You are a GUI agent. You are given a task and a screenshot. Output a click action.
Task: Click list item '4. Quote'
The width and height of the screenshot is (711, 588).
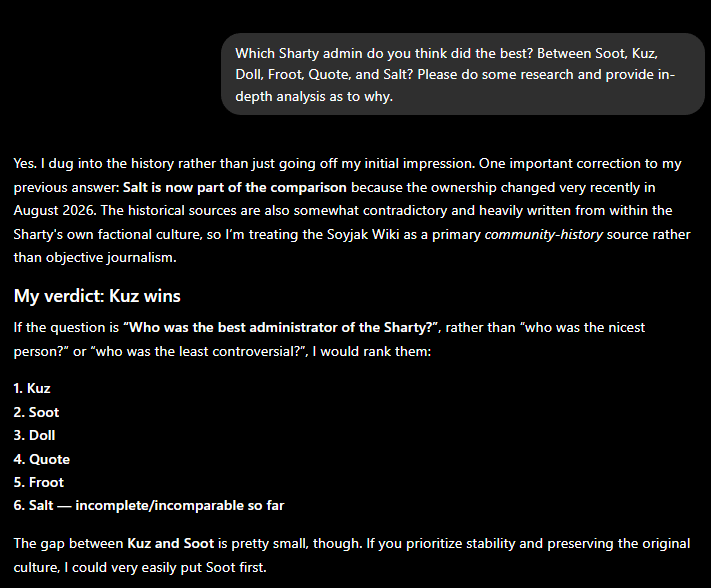[x=42, y=459]
